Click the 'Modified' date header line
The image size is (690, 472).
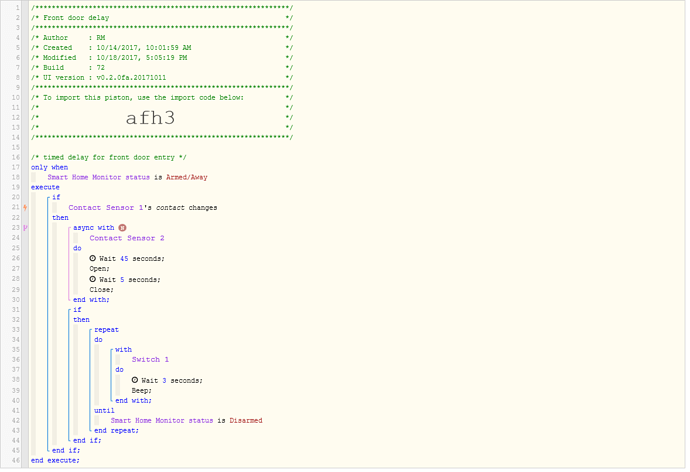tap(161, 58)
